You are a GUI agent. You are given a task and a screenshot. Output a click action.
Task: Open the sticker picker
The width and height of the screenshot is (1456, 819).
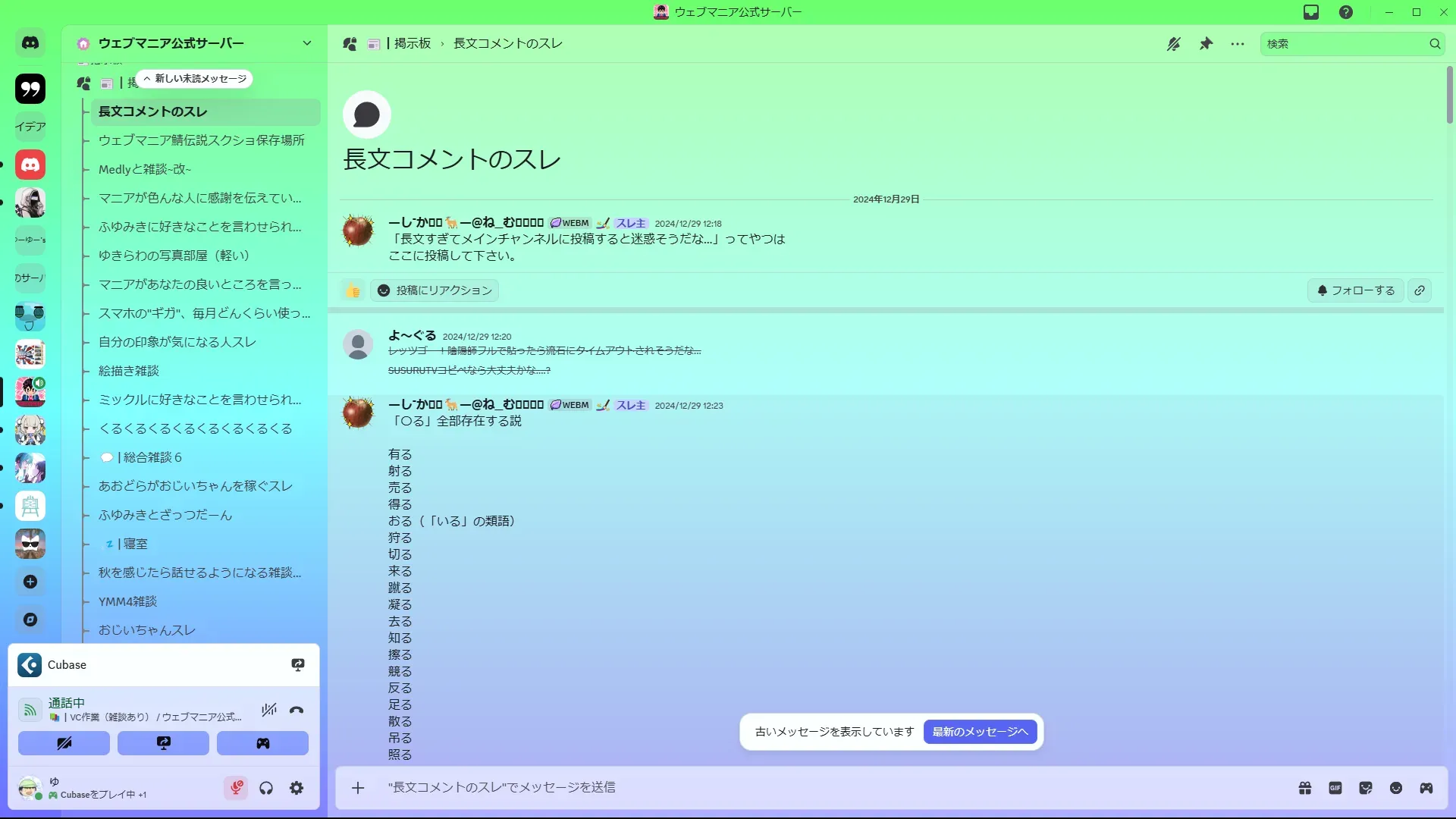coord(1366,788)
